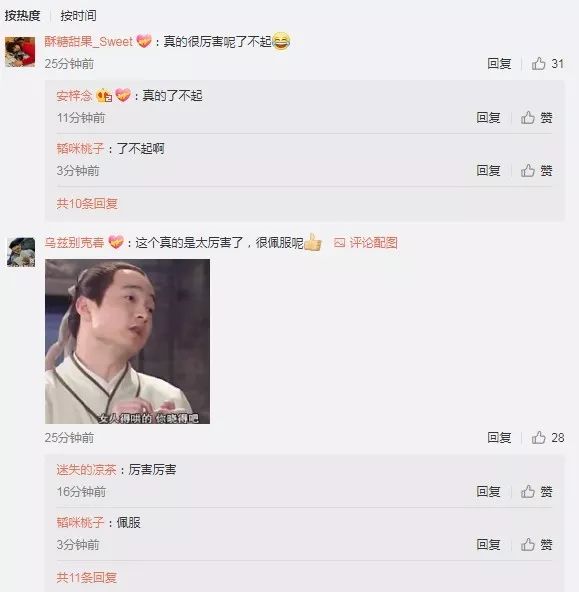Reply to 安梓念's comment
The height and width of the screenshot is (592, 579).
[x=488, y=117]
